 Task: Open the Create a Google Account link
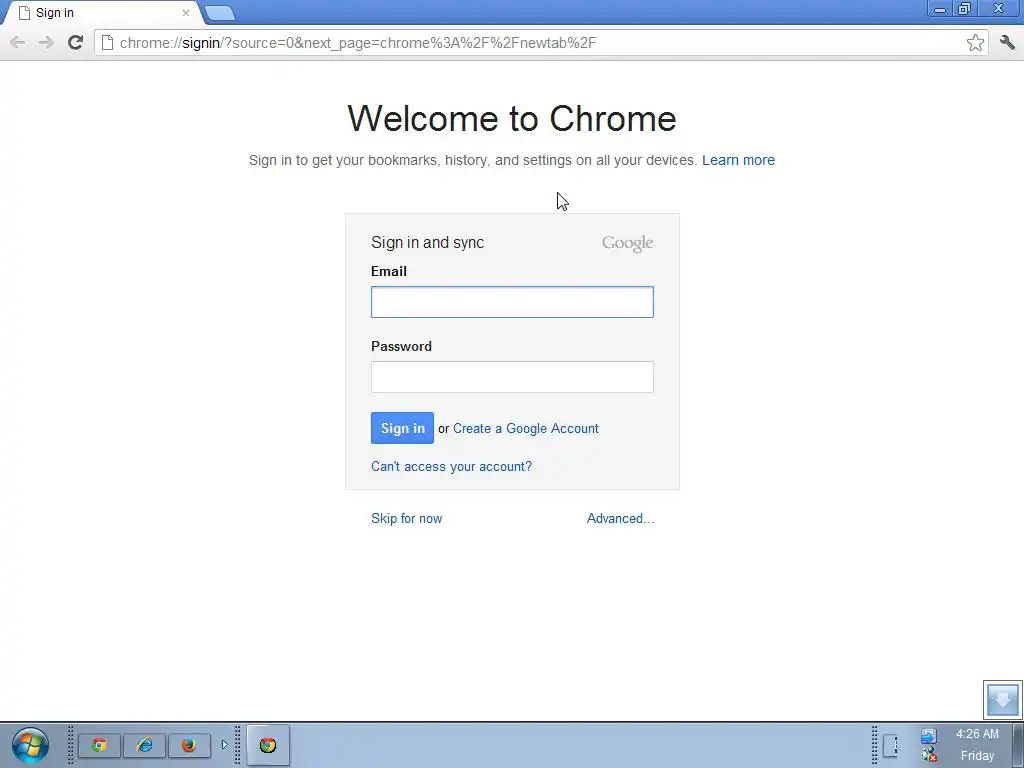point(526,428)
